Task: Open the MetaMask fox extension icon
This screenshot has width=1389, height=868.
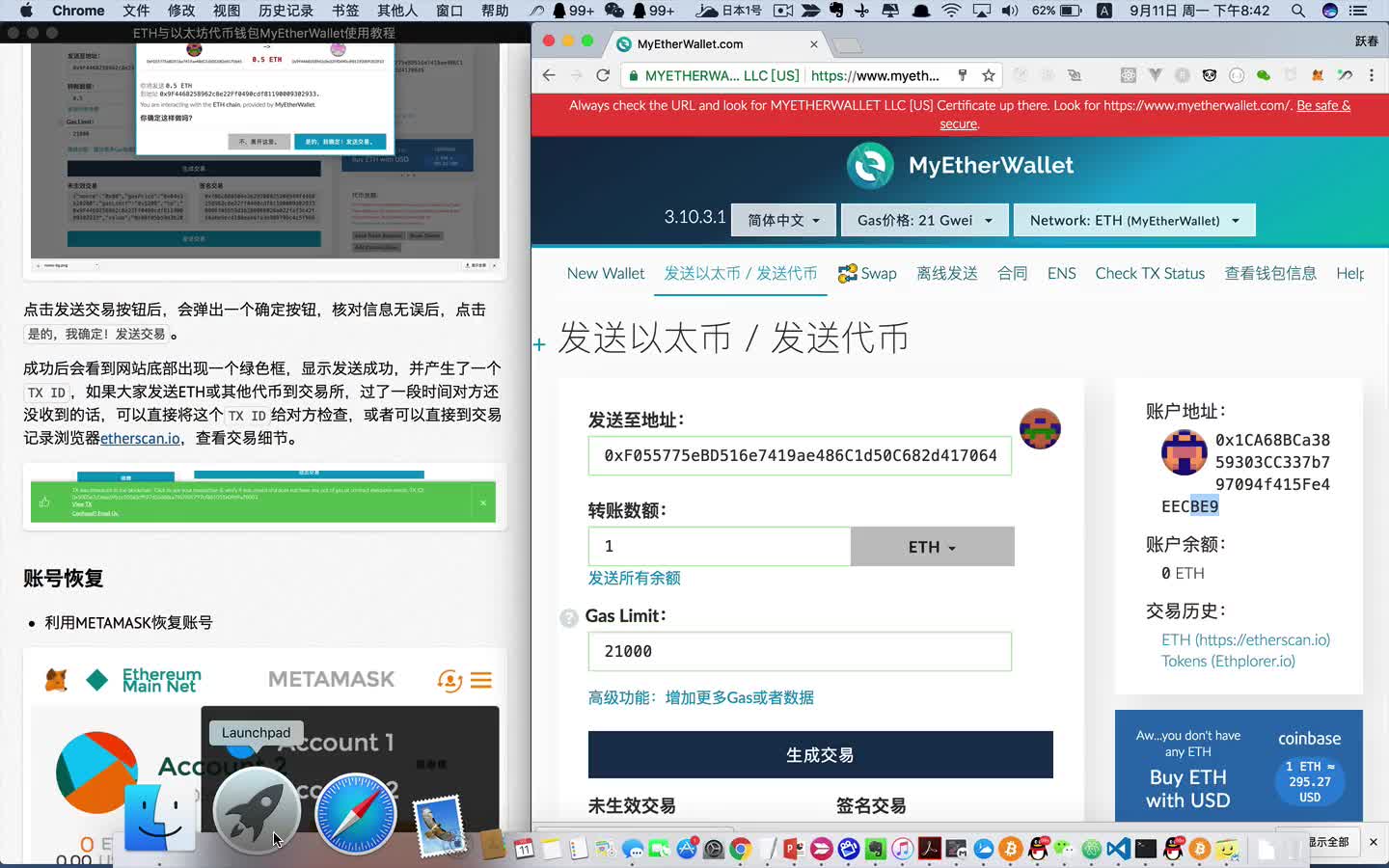Action: click(1317, 75)
